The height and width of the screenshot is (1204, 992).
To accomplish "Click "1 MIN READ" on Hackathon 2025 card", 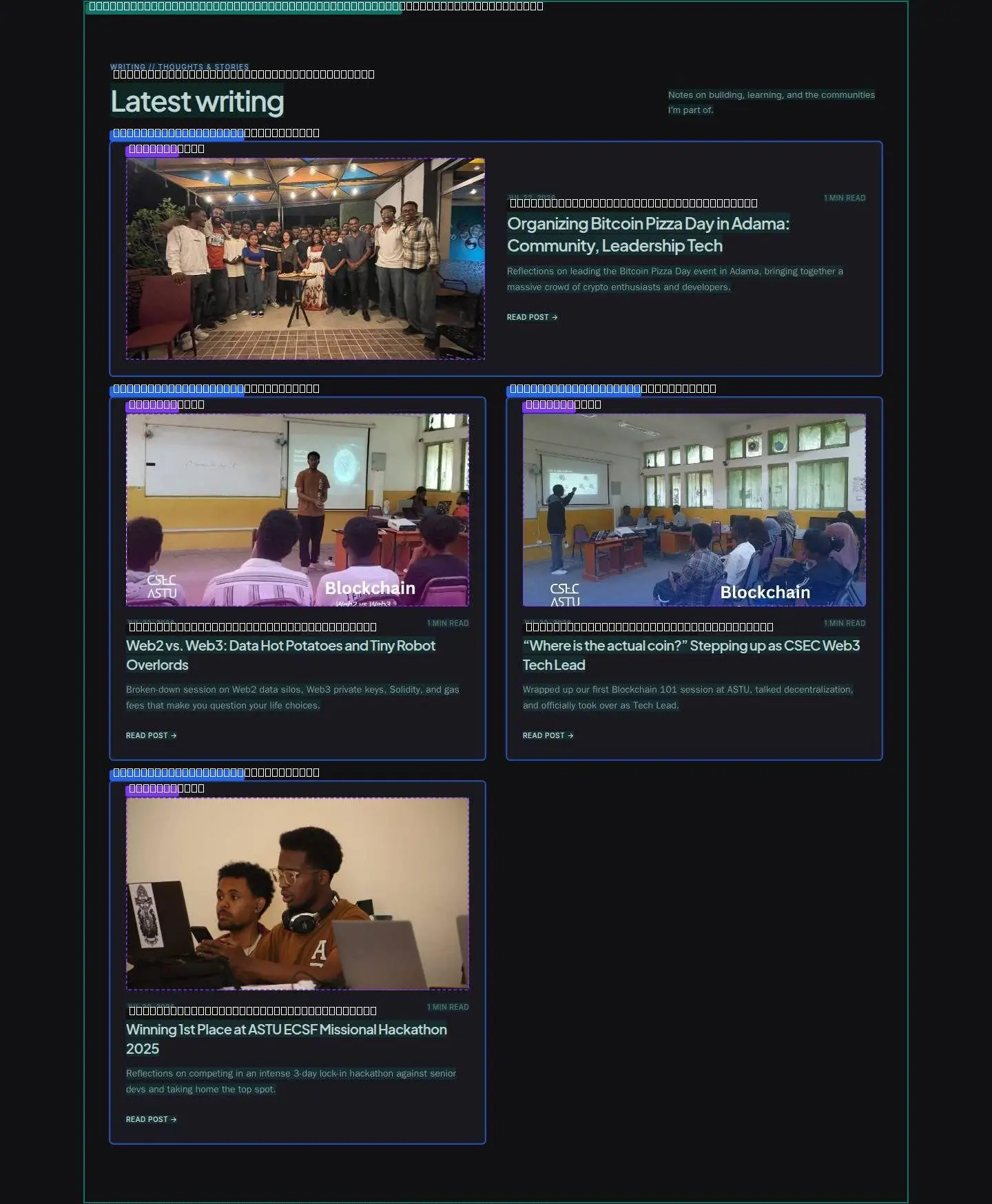I will pyautogui.click(x=448, y=1007).
